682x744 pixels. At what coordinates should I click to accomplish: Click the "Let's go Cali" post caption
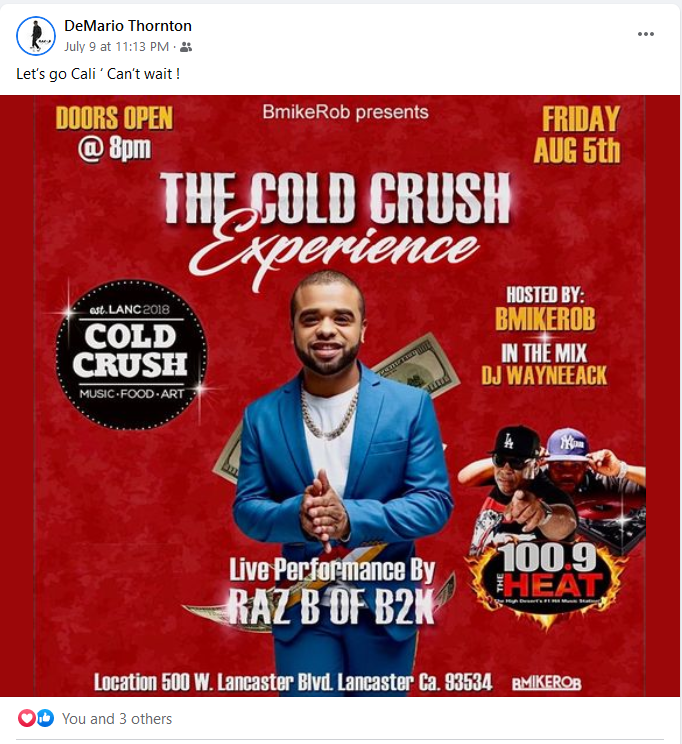[x=98, y=74]
